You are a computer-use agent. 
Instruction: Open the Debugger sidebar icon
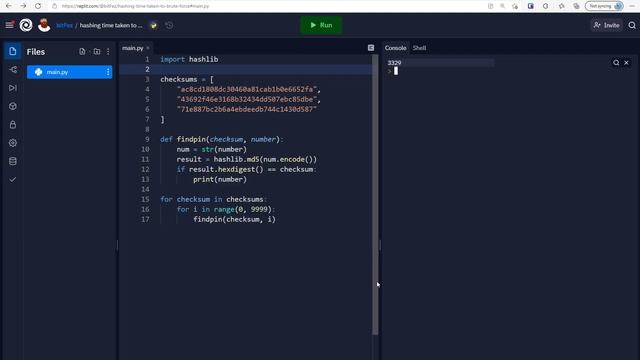point(13,88)
